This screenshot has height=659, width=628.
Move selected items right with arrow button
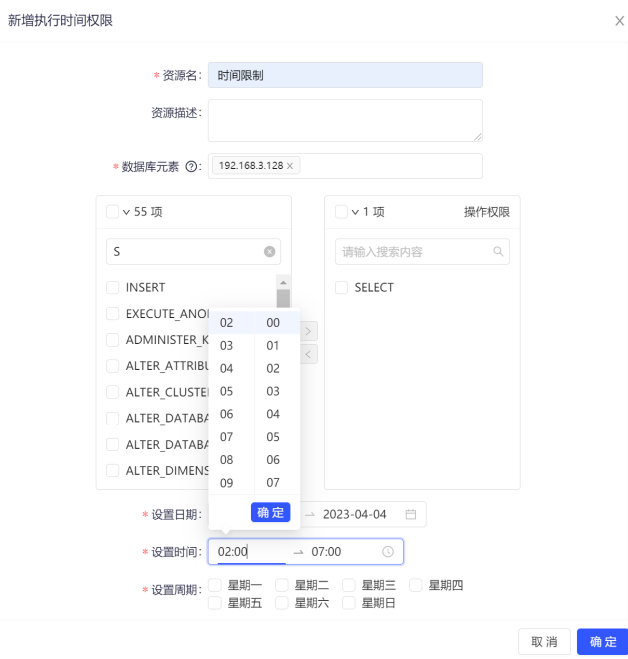[x=309, y=331]
